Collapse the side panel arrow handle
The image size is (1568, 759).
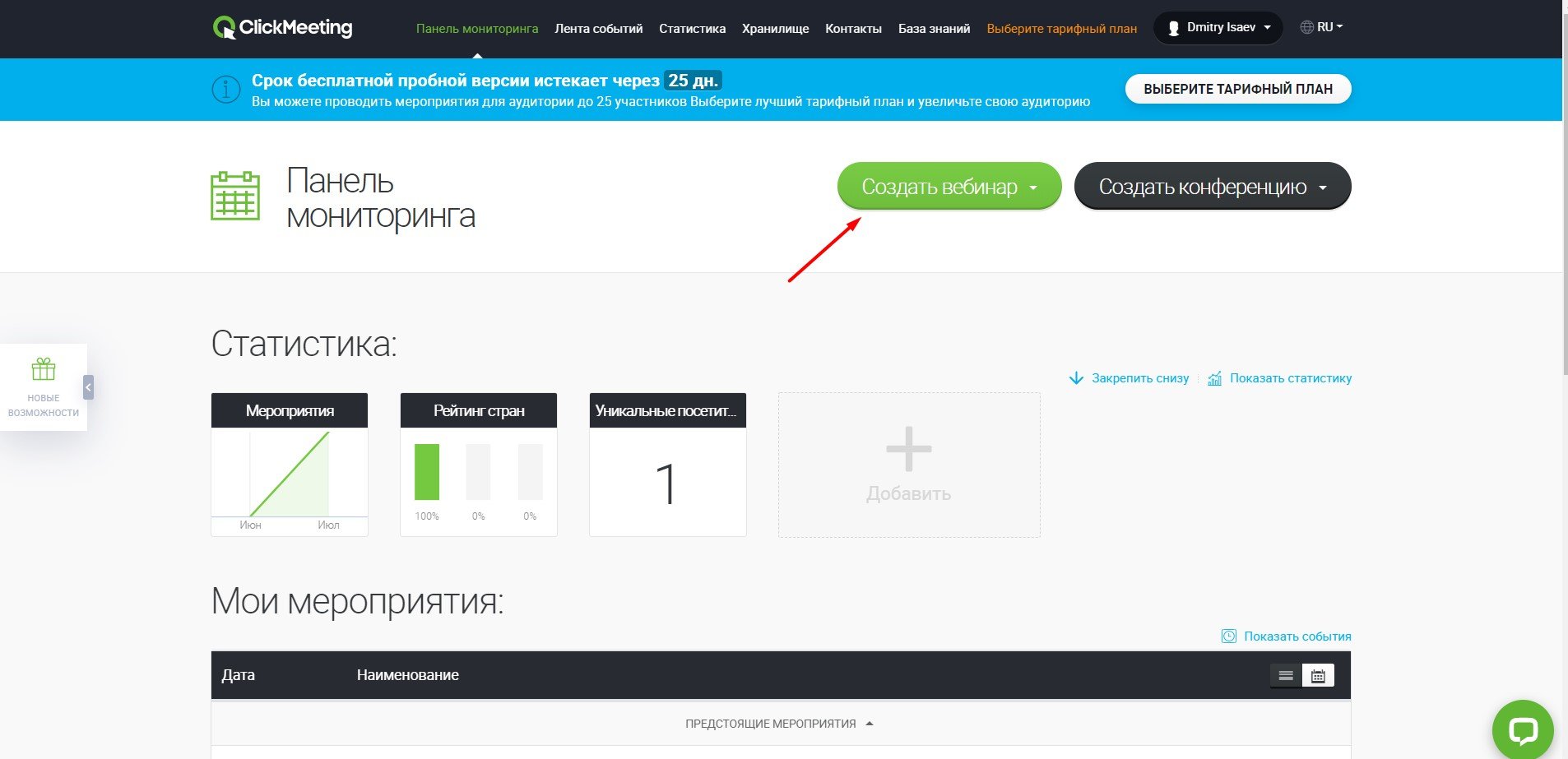coord(88,387)
